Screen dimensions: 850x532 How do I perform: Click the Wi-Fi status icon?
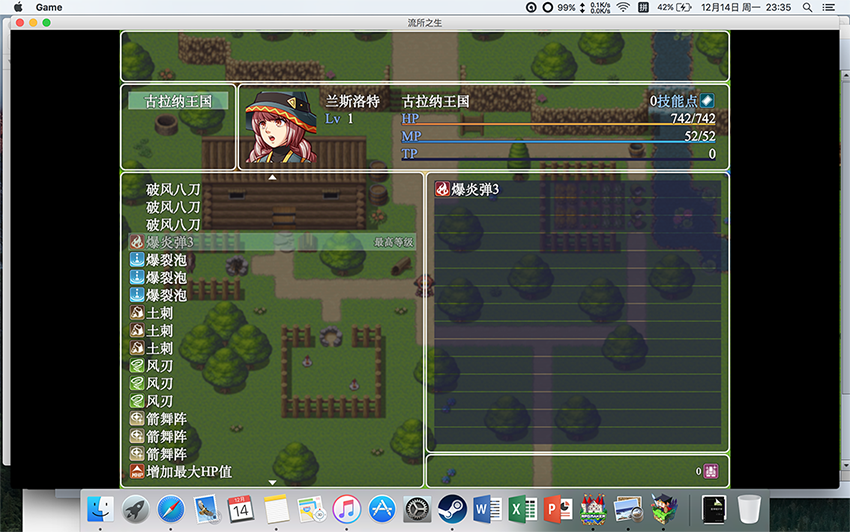[x=623, y=7]
